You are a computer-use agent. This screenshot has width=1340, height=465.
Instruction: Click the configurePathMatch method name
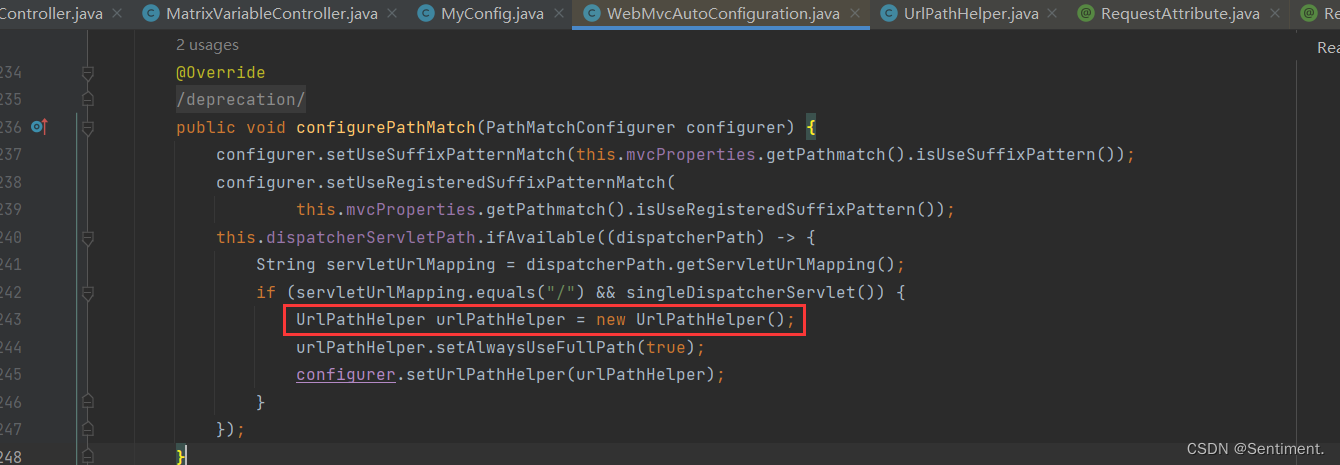point(385,128)
